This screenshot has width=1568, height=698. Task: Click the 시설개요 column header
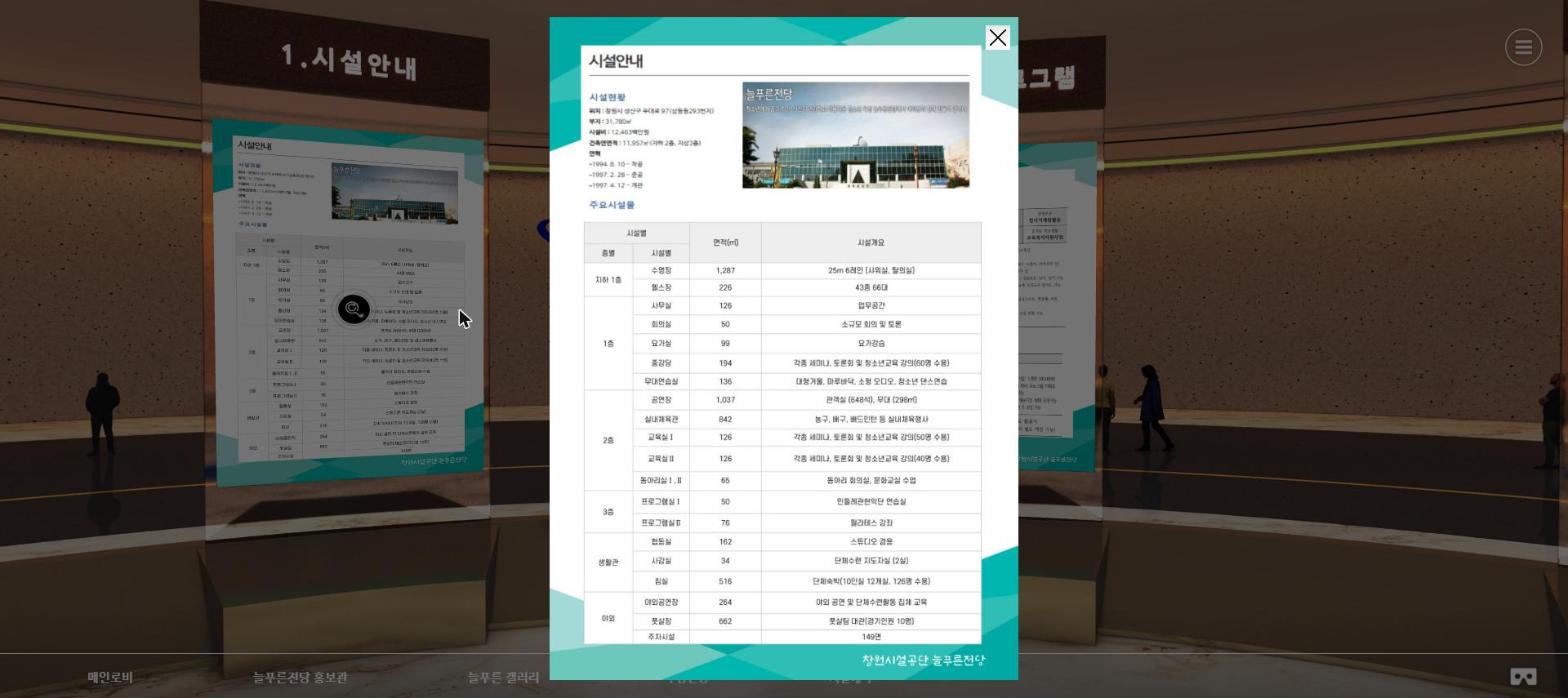pyautogui.click(x=871, y=243)
